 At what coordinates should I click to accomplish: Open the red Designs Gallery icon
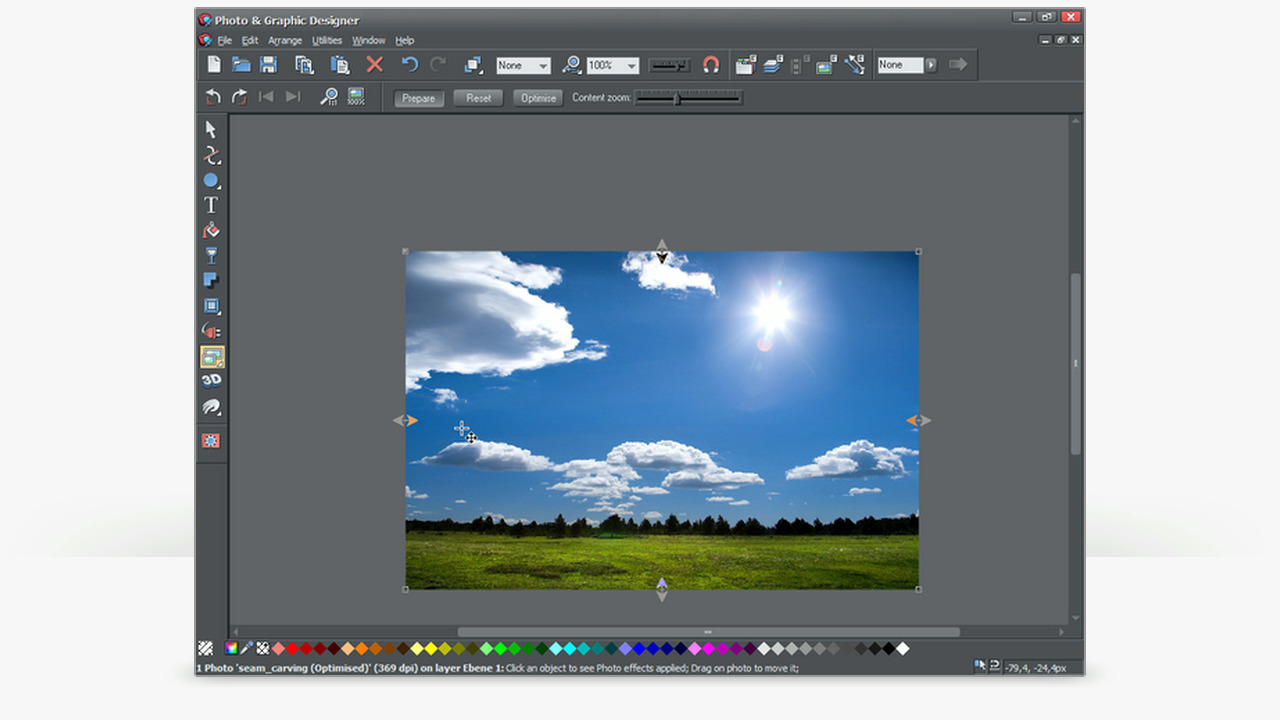click(211, 441)
